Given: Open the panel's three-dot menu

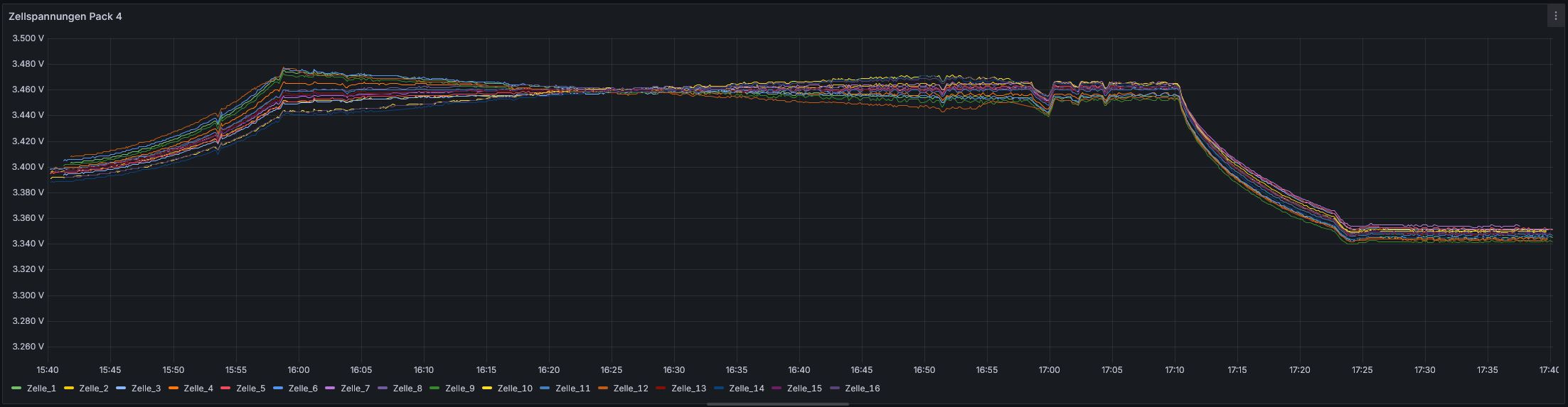Looking at the screenshot, I should click(1555, 16).
